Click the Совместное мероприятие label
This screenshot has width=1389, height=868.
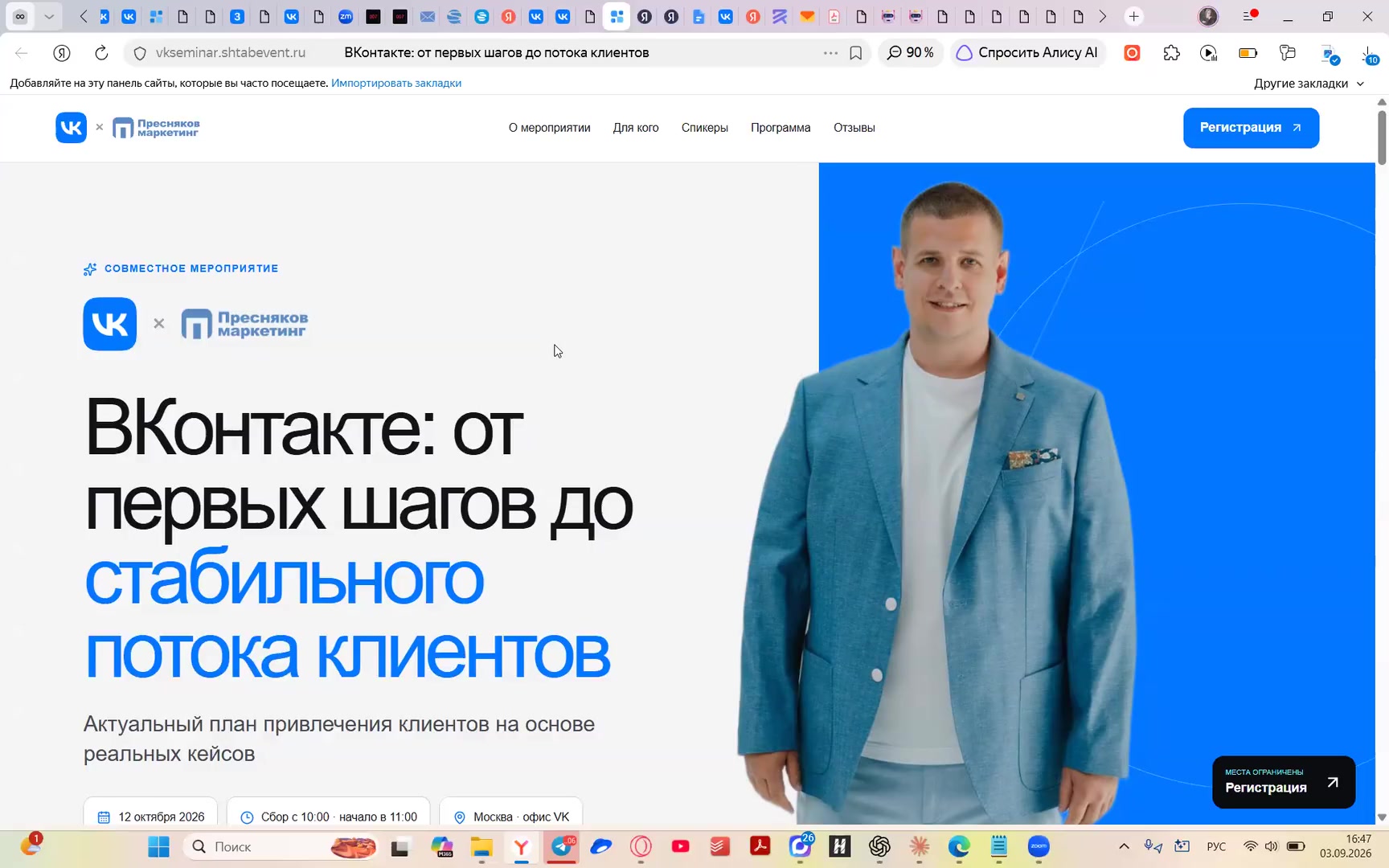click(191, 268)
